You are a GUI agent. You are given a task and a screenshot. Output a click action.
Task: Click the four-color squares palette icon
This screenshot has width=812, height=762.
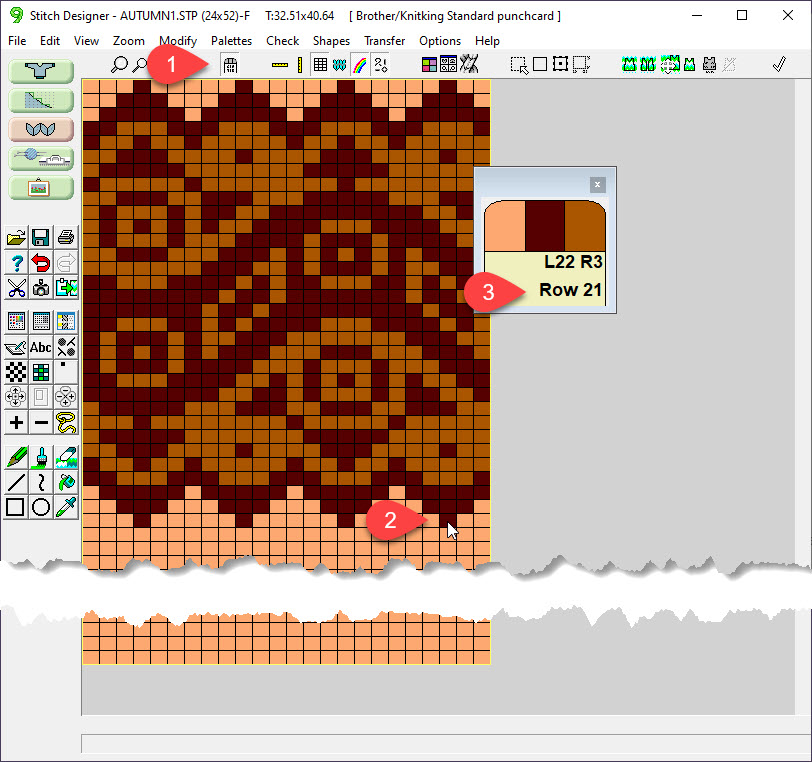[429, 65]
